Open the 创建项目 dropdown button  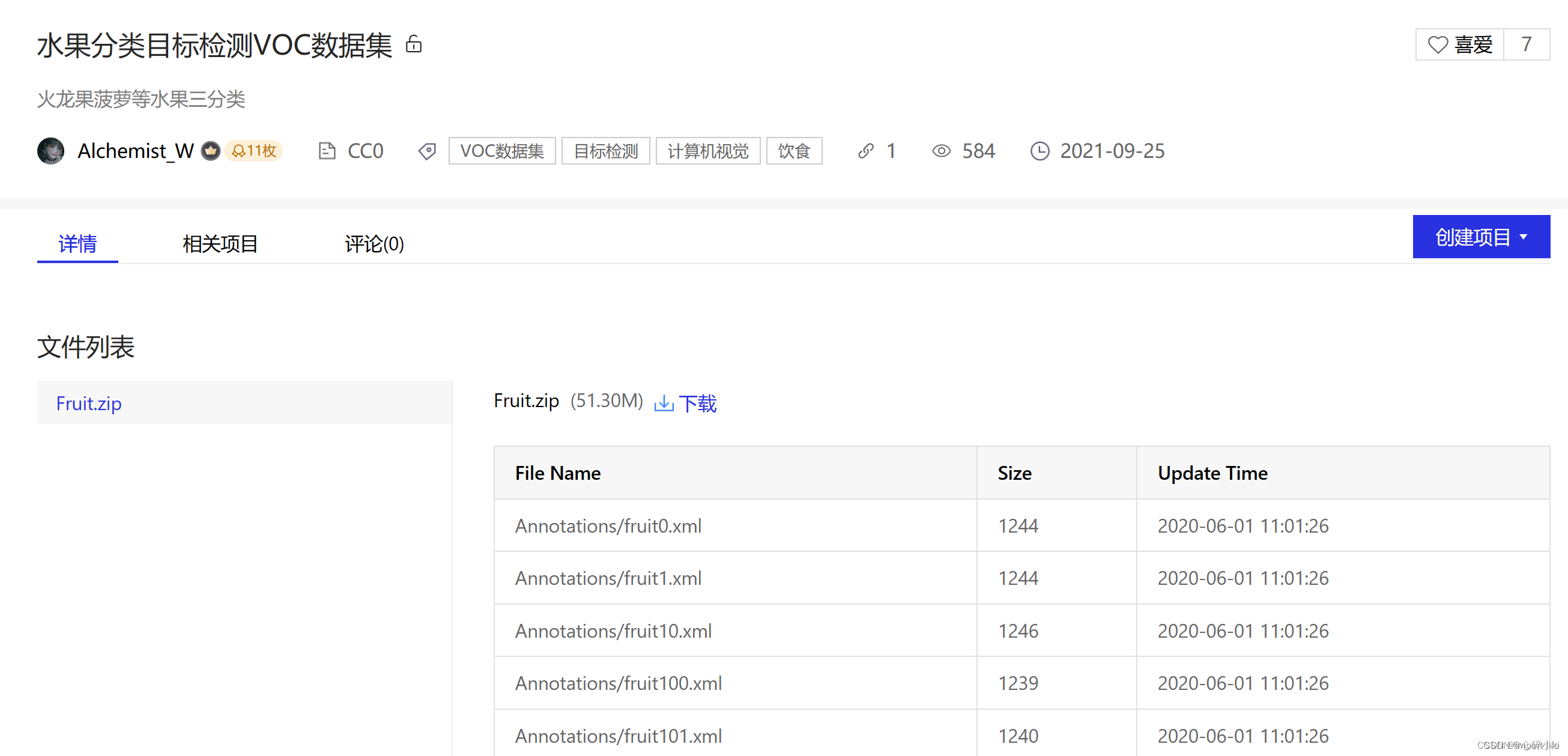(x=1480, y=237)
